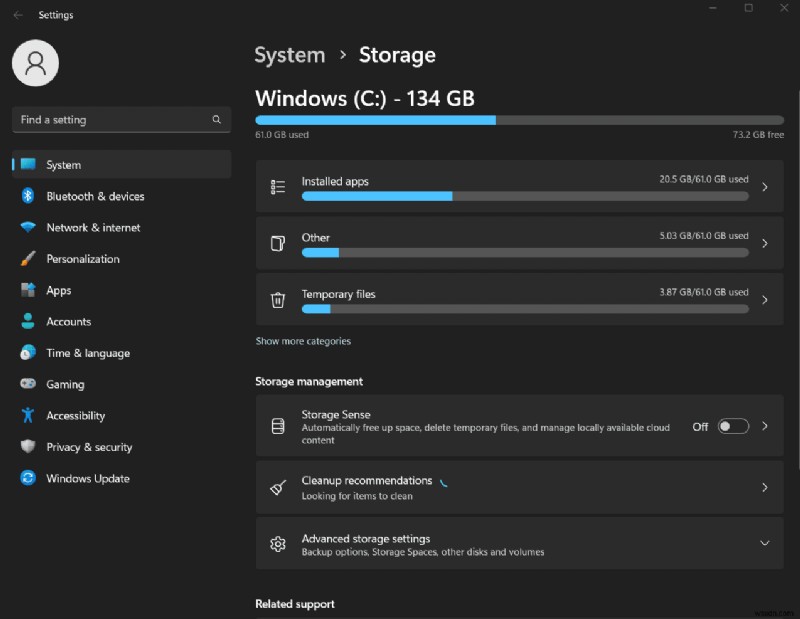This screenshot has width=800, height=619.
Task: Click the Time & language globe icon
Action: click(x=28, y=353)
